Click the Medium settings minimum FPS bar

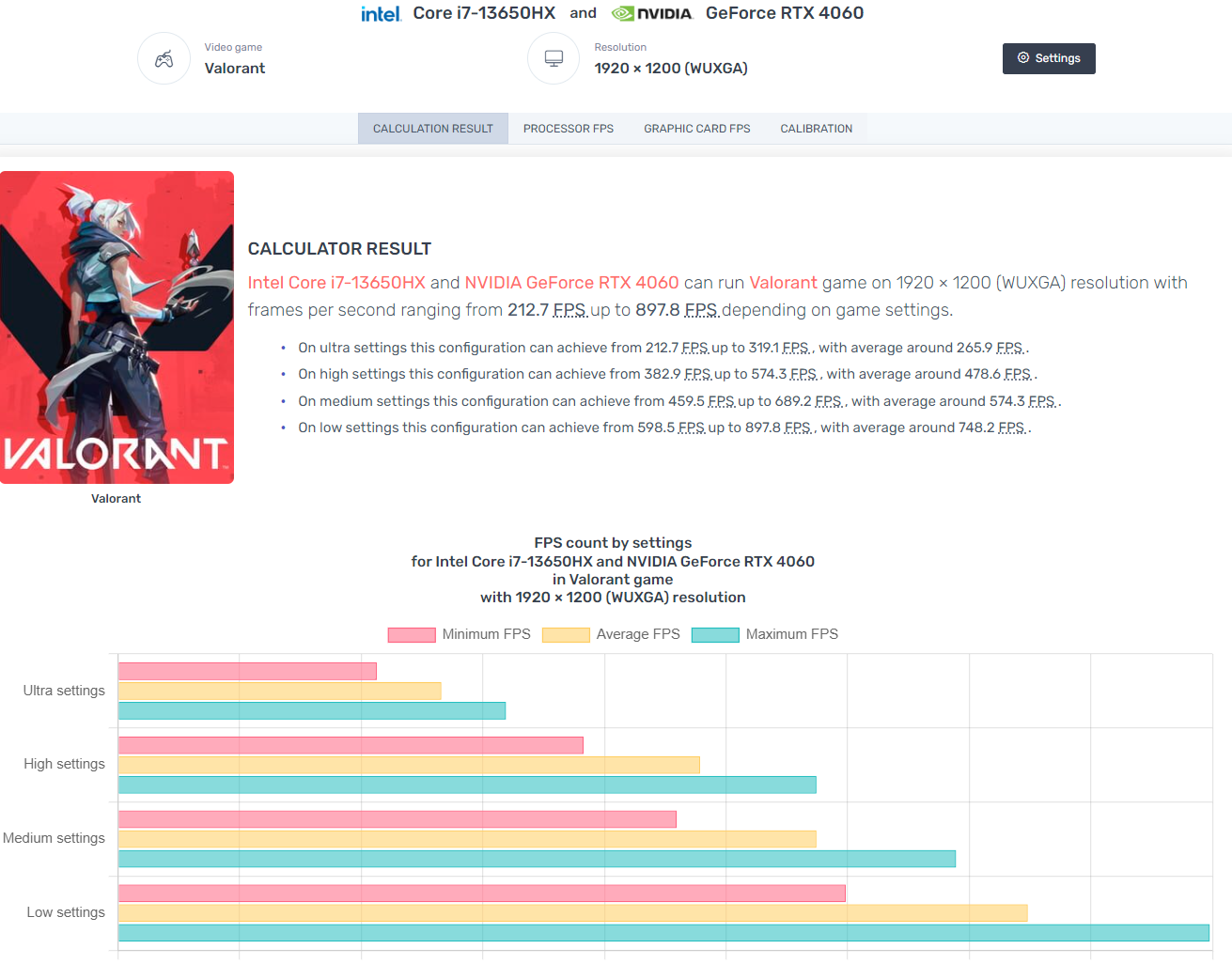click(x=398, y=819)
